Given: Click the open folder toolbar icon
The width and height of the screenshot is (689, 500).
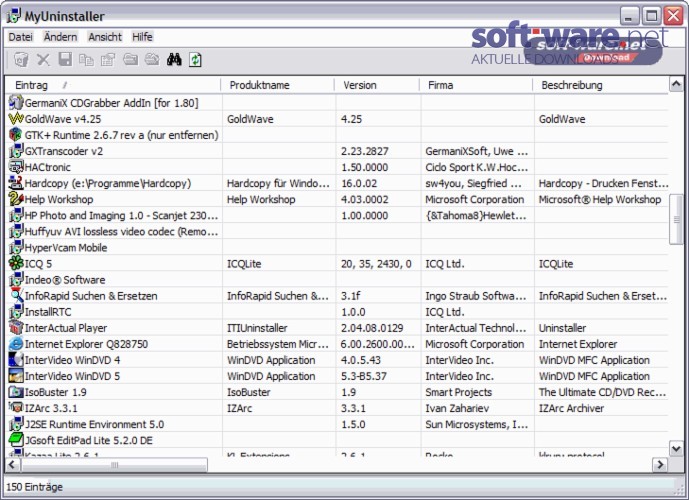Looking at the screenshot, I should (x=130, y=59).
